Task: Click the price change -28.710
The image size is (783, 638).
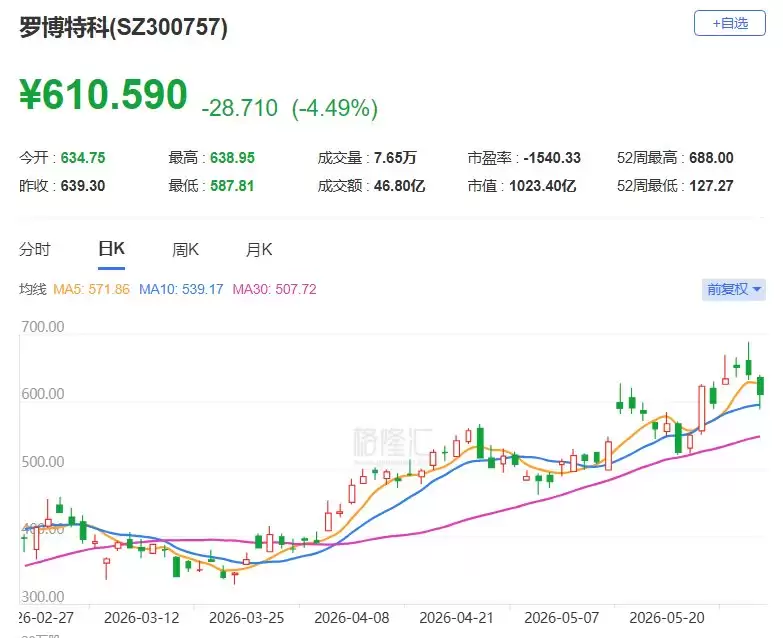Action: pos(240,108)
